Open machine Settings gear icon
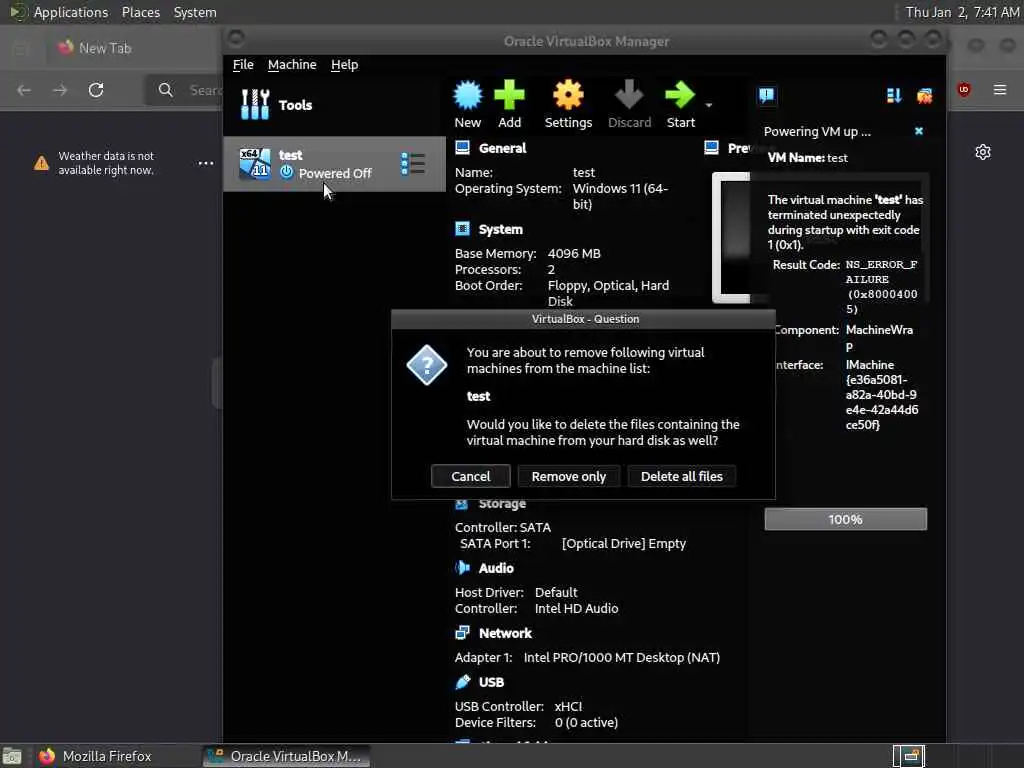Viewport: 1024px width, 768px height. coord(568,96)
